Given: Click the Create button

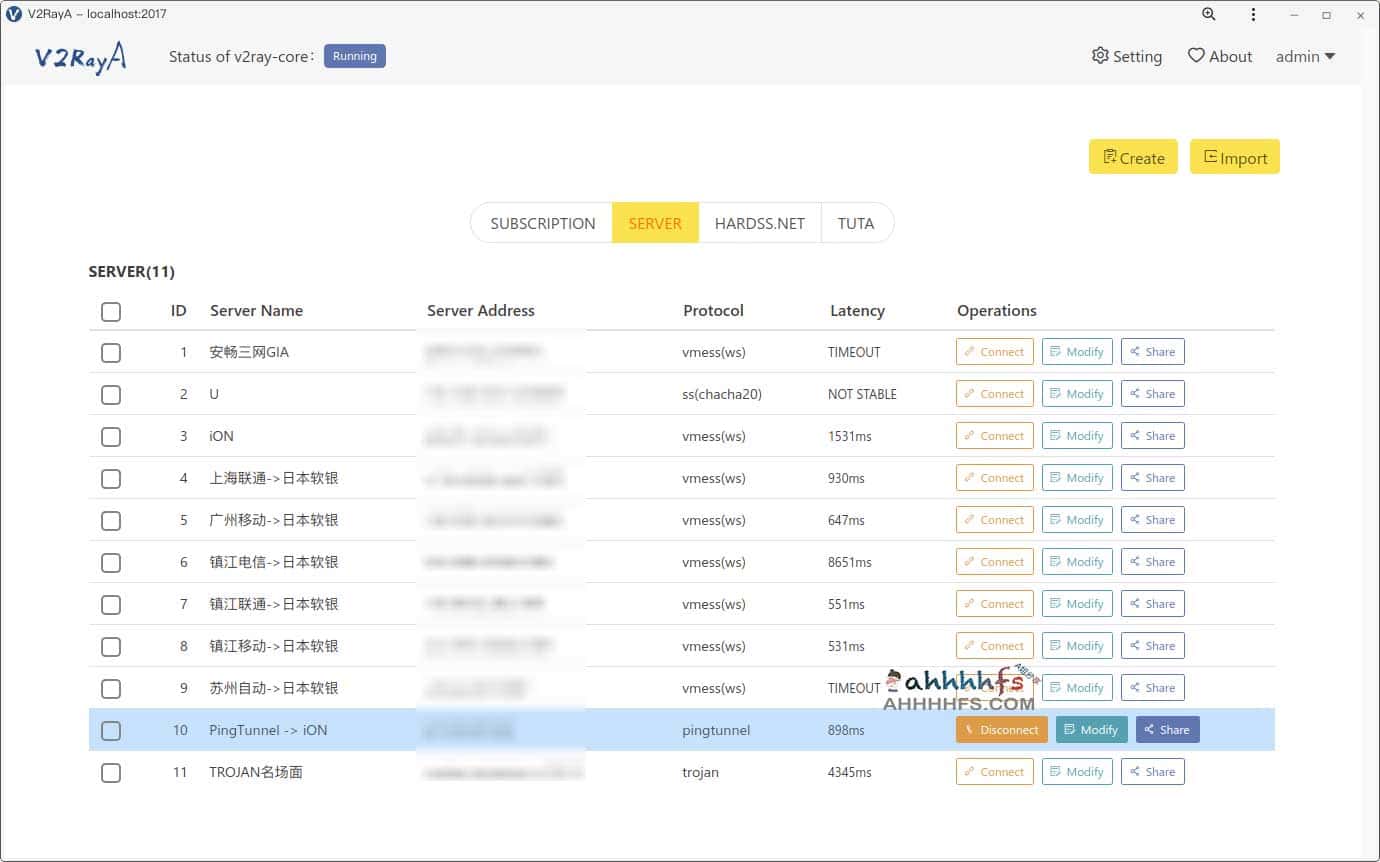Looking at the screenshot, I should [1133, 157].
